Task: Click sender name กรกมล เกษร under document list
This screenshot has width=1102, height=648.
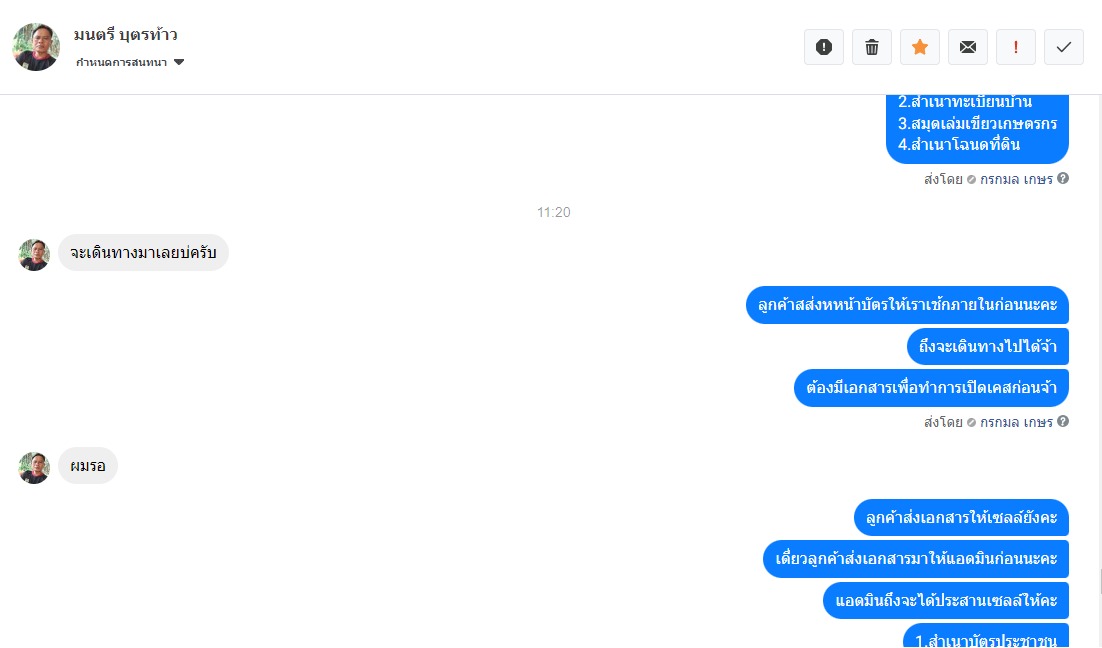Action: (x=1016, y=179)
